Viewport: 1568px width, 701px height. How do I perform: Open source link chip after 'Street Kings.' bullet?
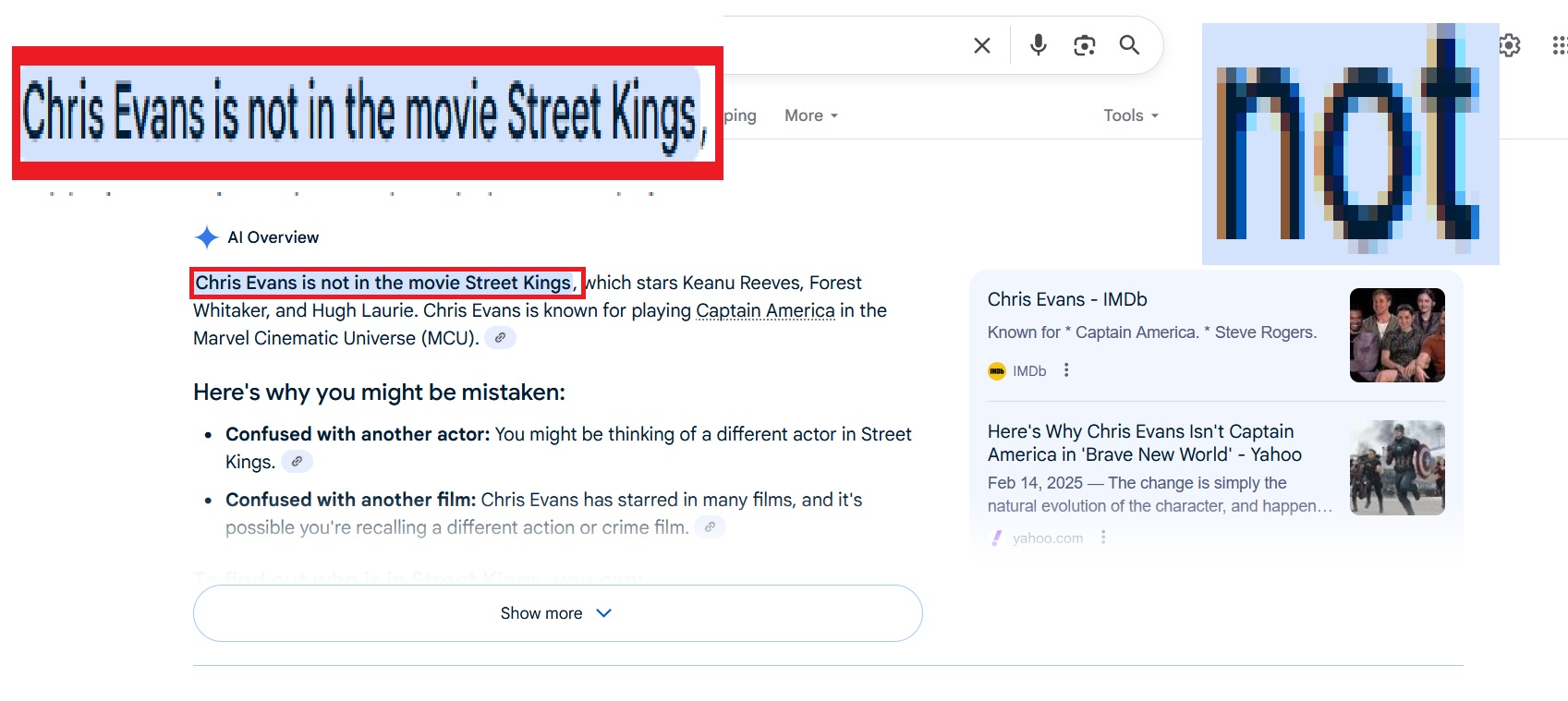tap(297, 462)
